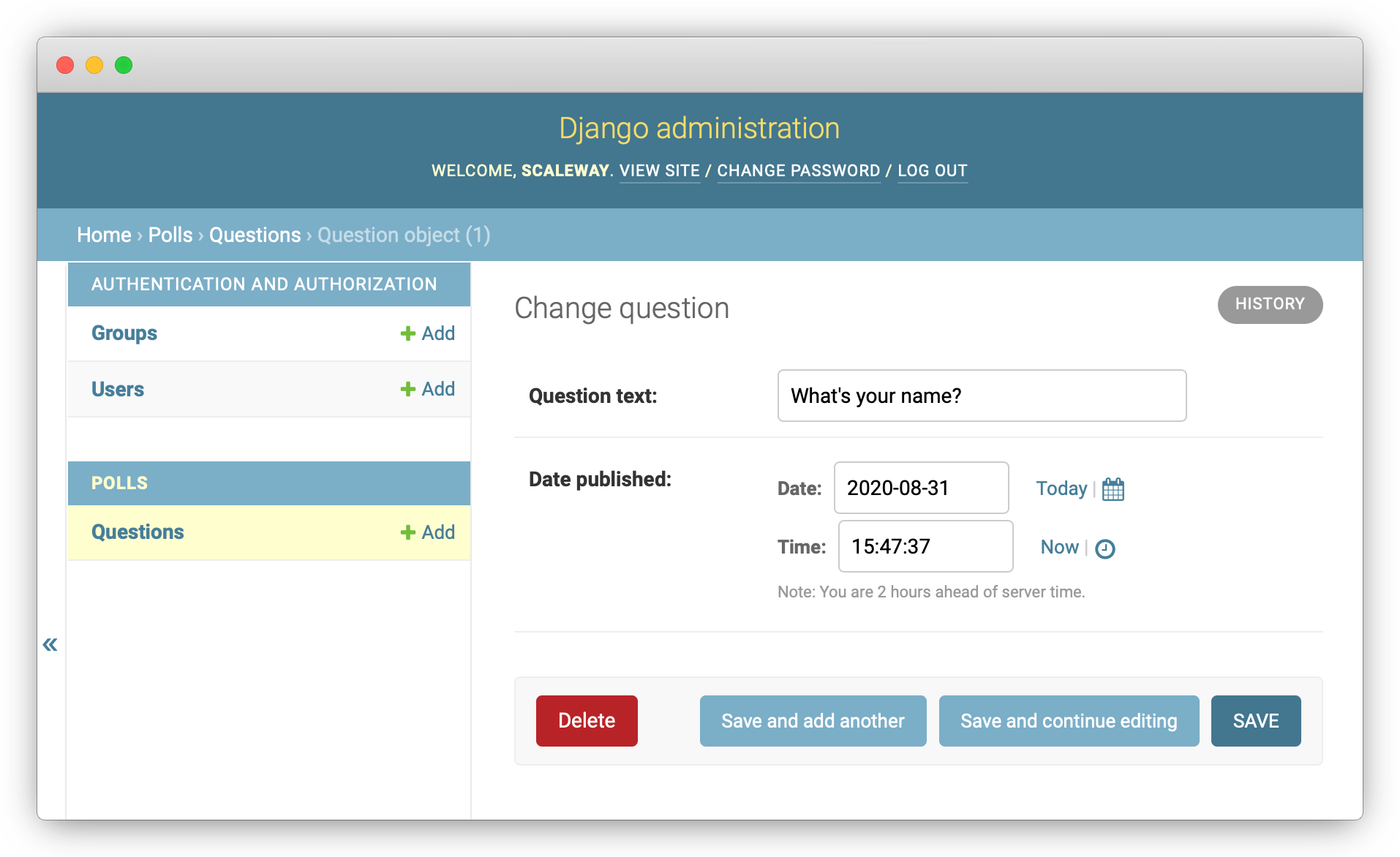Set date with the Today link
The image size is (1400, 857).
click(x=1061, y=488)
